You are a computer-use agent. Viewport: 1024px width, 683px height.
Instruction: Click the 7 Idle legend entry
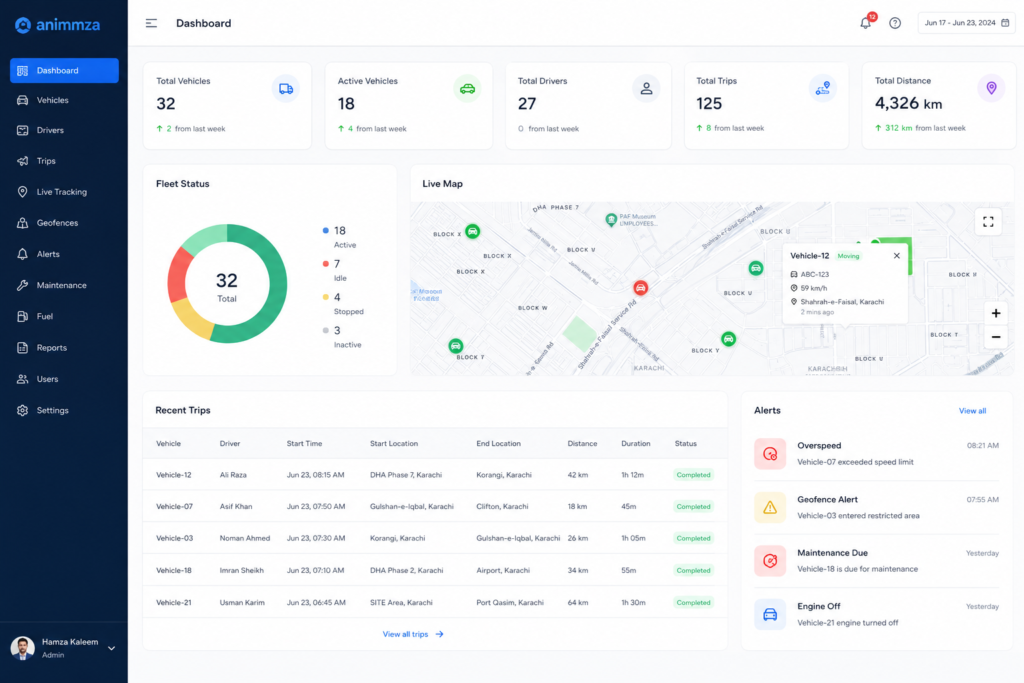pyautogui.click(x=335, y=270)
